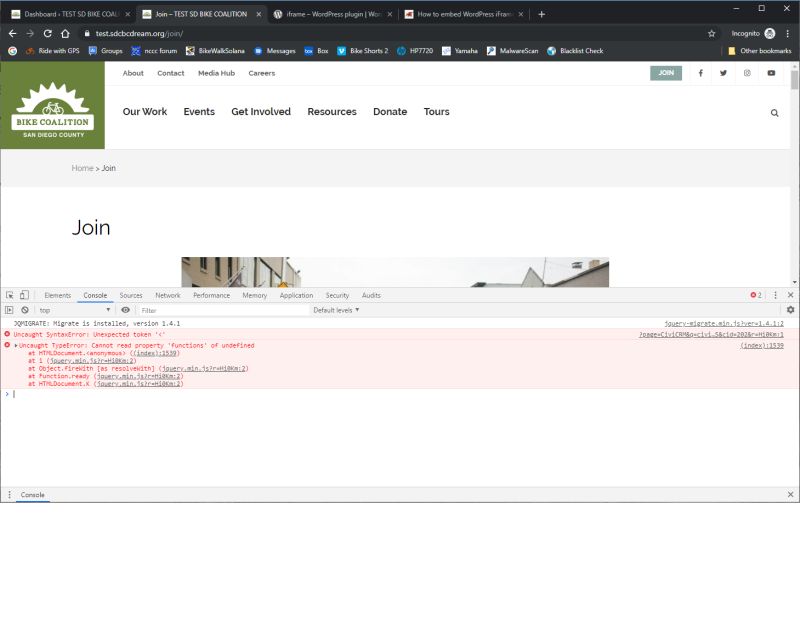Image resolution: width=800 pixels, height=632 pixels.
Task: Select the inspect element tool in DevTools
Action: (x=10, y=295)
